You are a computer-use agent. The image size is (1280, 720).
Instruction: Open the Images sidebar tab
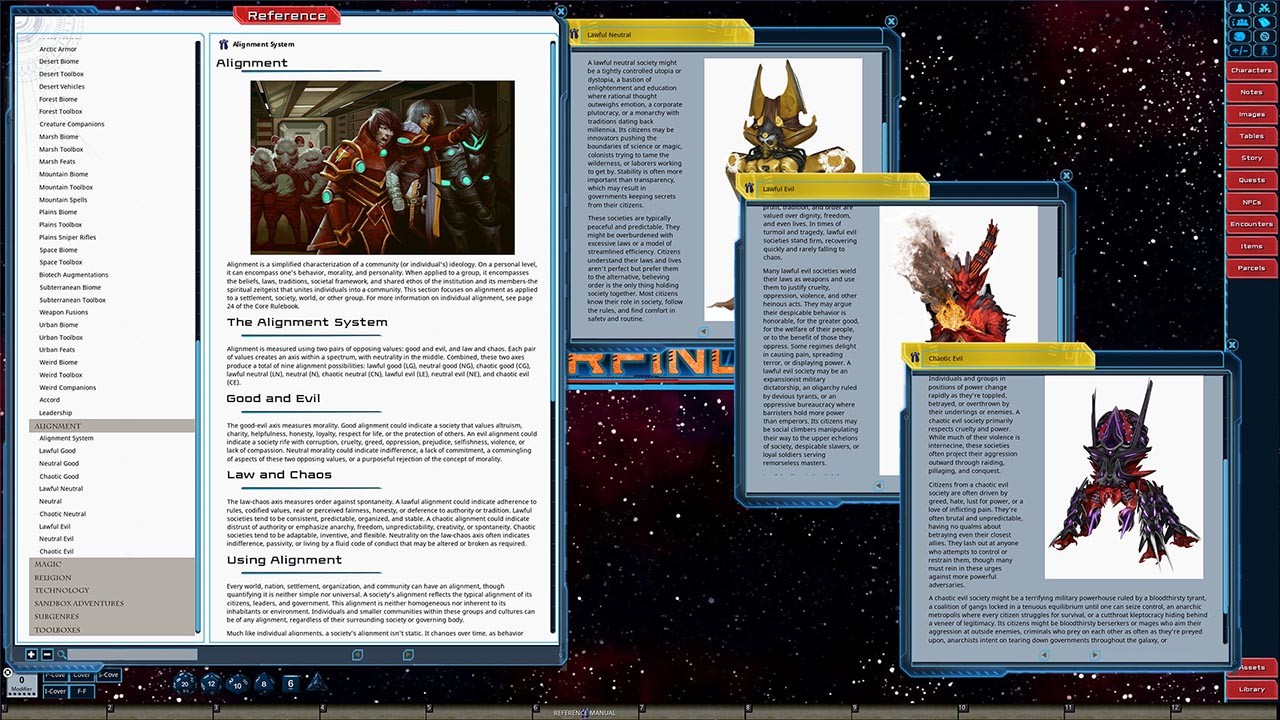click(1251, 114)
